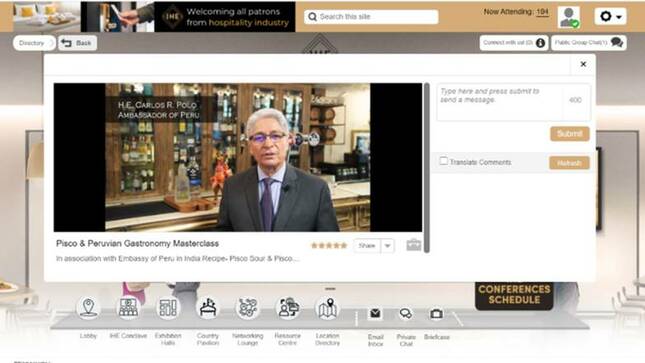
Task: Open the Conferences Schedule banner
Action: point(514,295)
